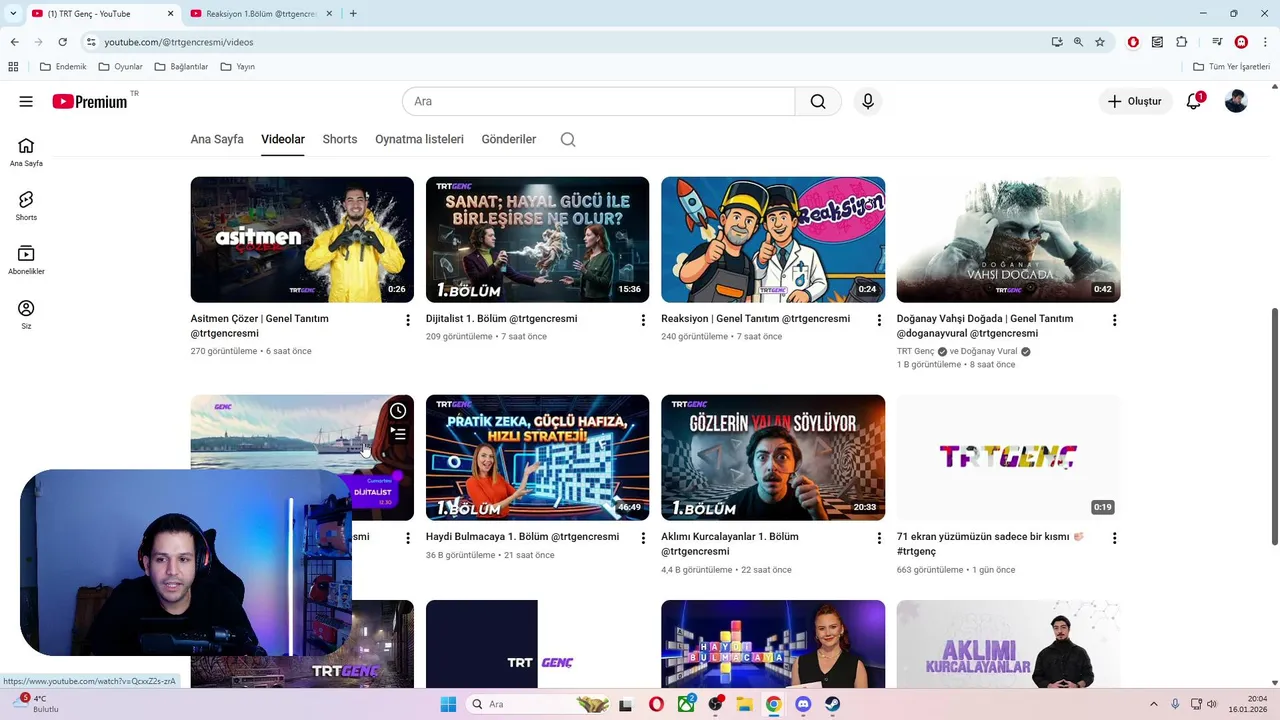Open Opera browser from the taskbar
Screen dimensions: 1280x720
(656, 704)
